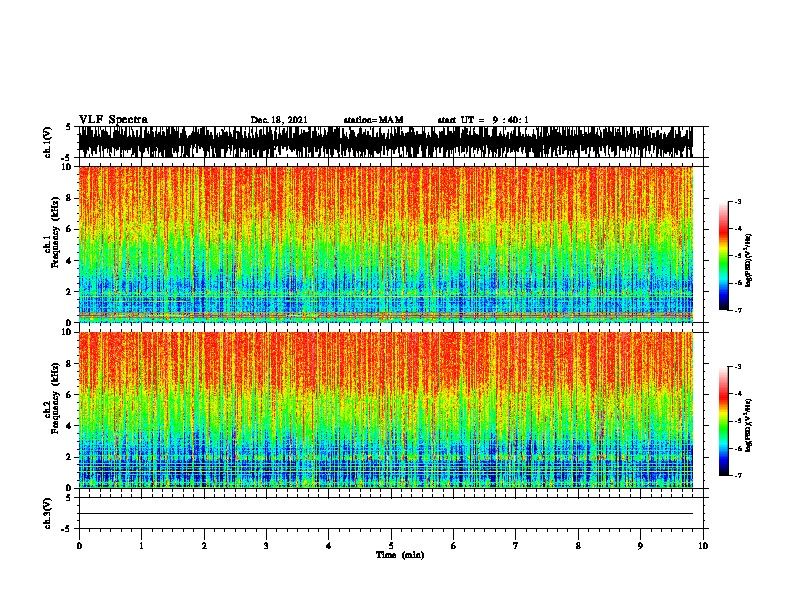792x612 pixels.
Task: Click the 5 tick on ch.1(V) axis
Action: (x=68, y=127)
